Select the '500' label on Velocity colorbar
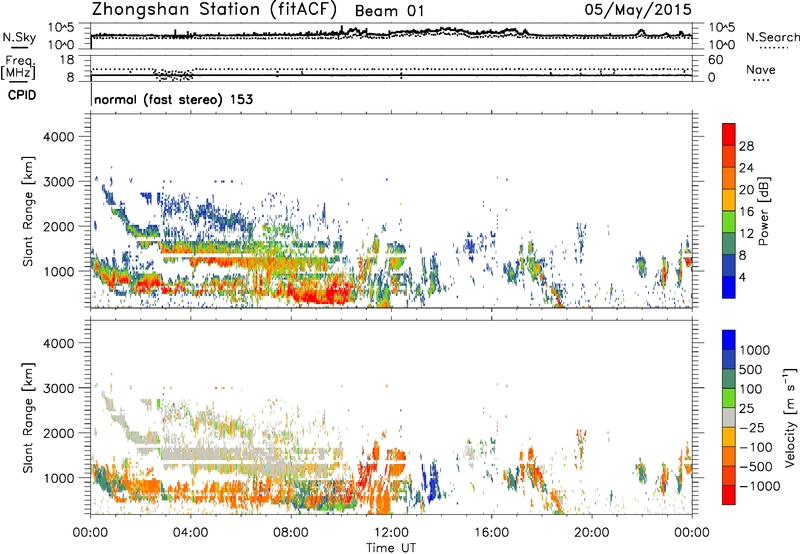The image size is (800, 554). [x=751, y=369]
